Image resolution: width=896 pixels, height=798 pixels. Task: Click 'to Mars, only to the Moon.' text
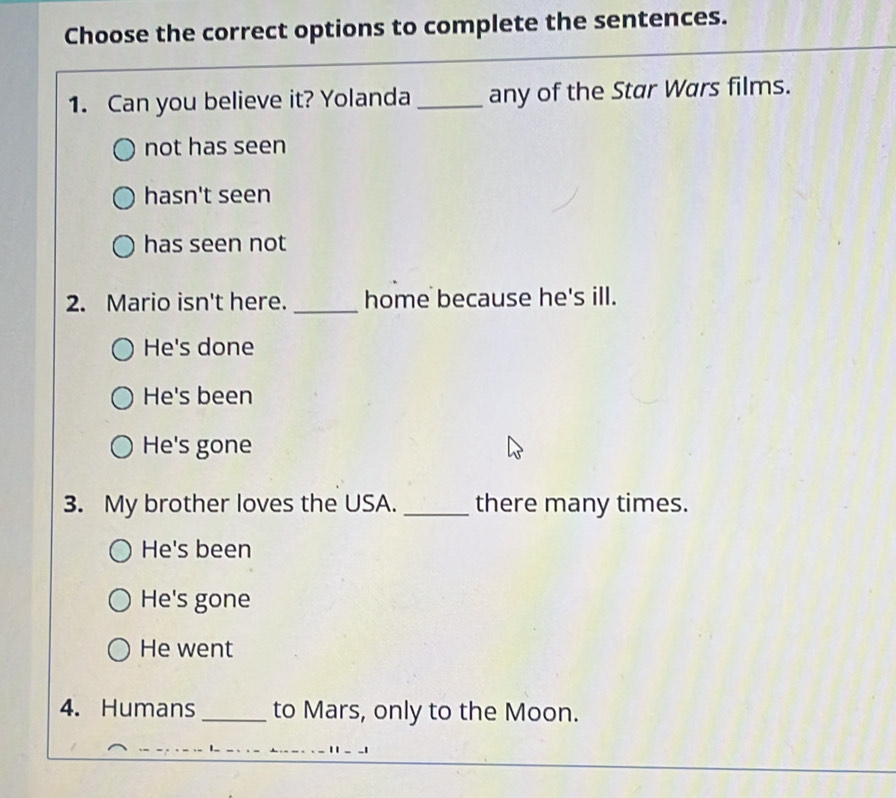(425, 712)
